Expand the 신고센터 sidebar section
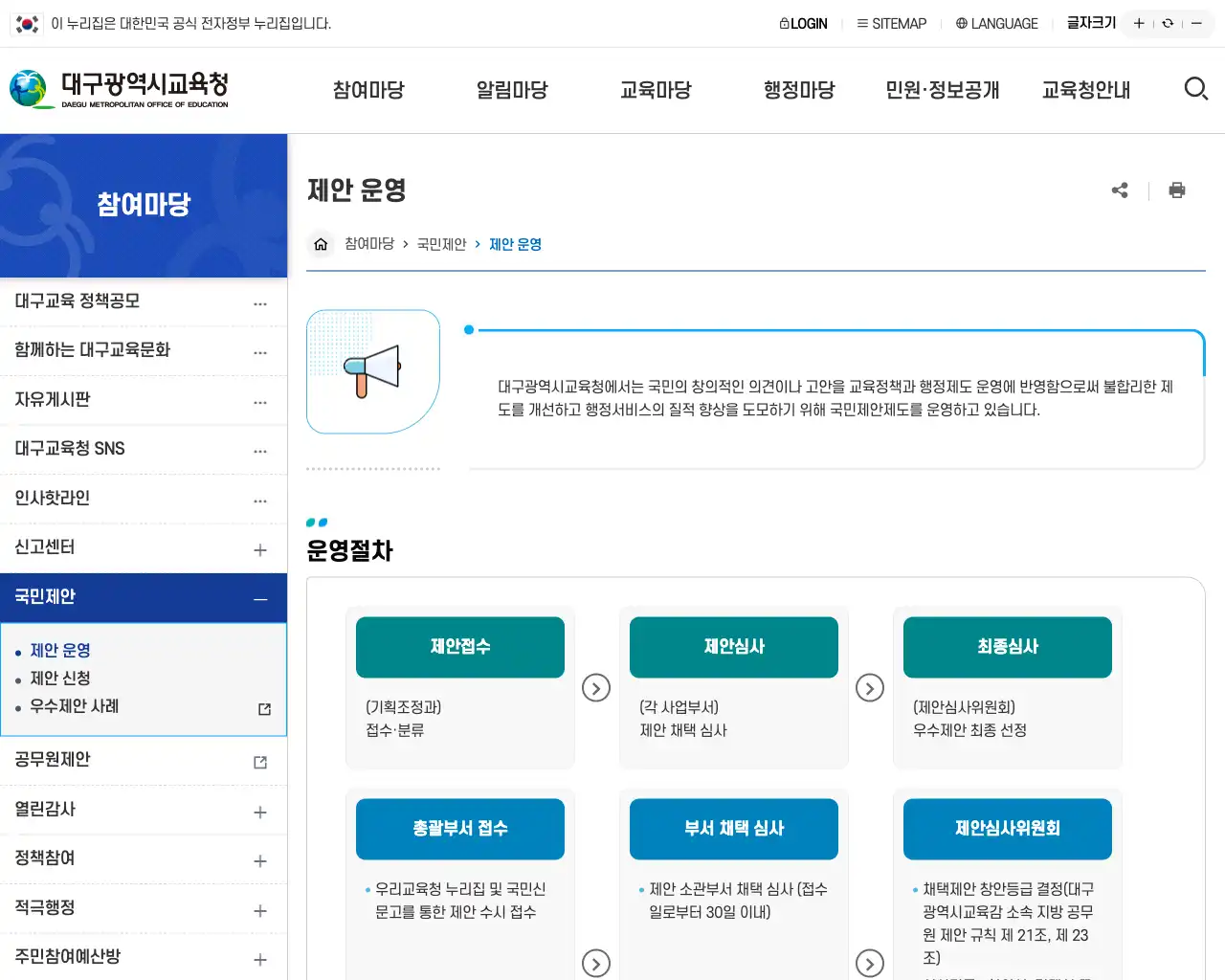 pos(260,547)
